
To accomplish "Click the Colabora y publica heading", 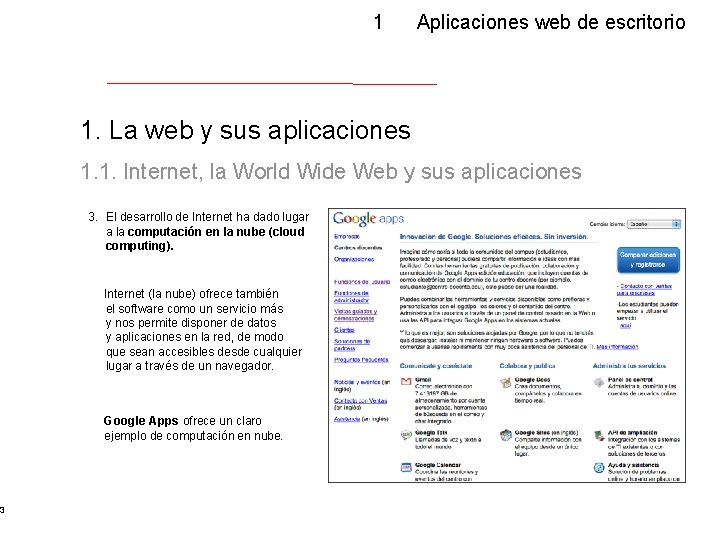I will pyautogui.click(x=528, y=366).
